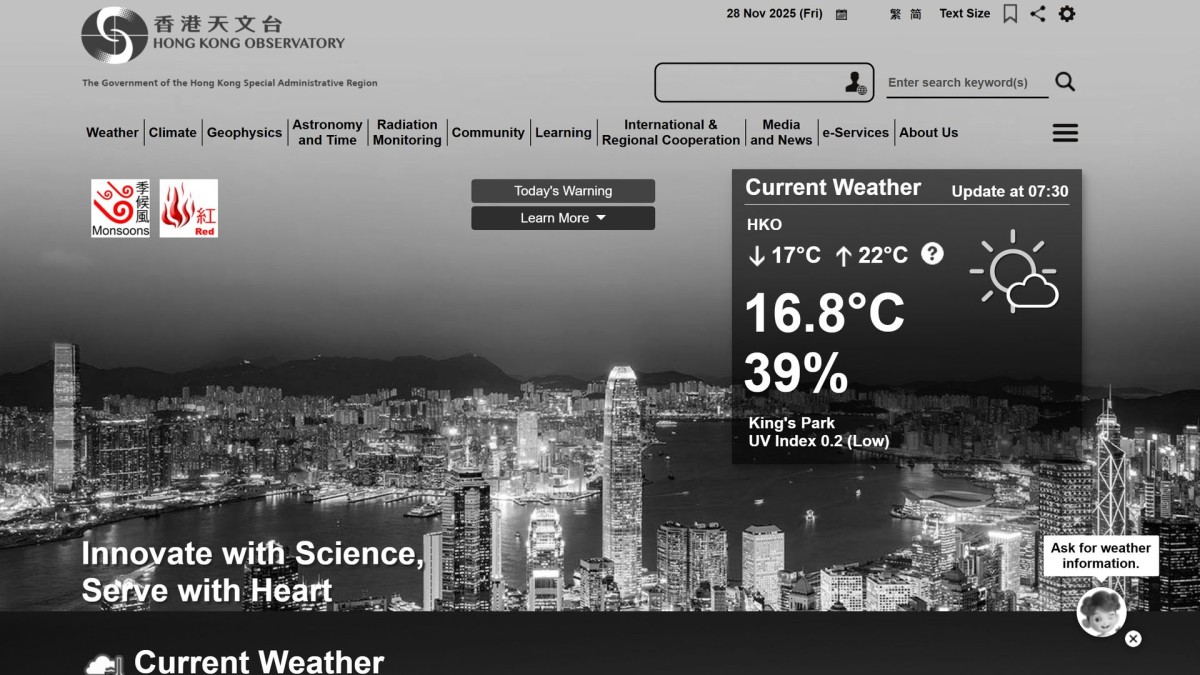Click the bookmark icon in the top bar
The image size is (1200, 675).
click(x=1010, y=13)
